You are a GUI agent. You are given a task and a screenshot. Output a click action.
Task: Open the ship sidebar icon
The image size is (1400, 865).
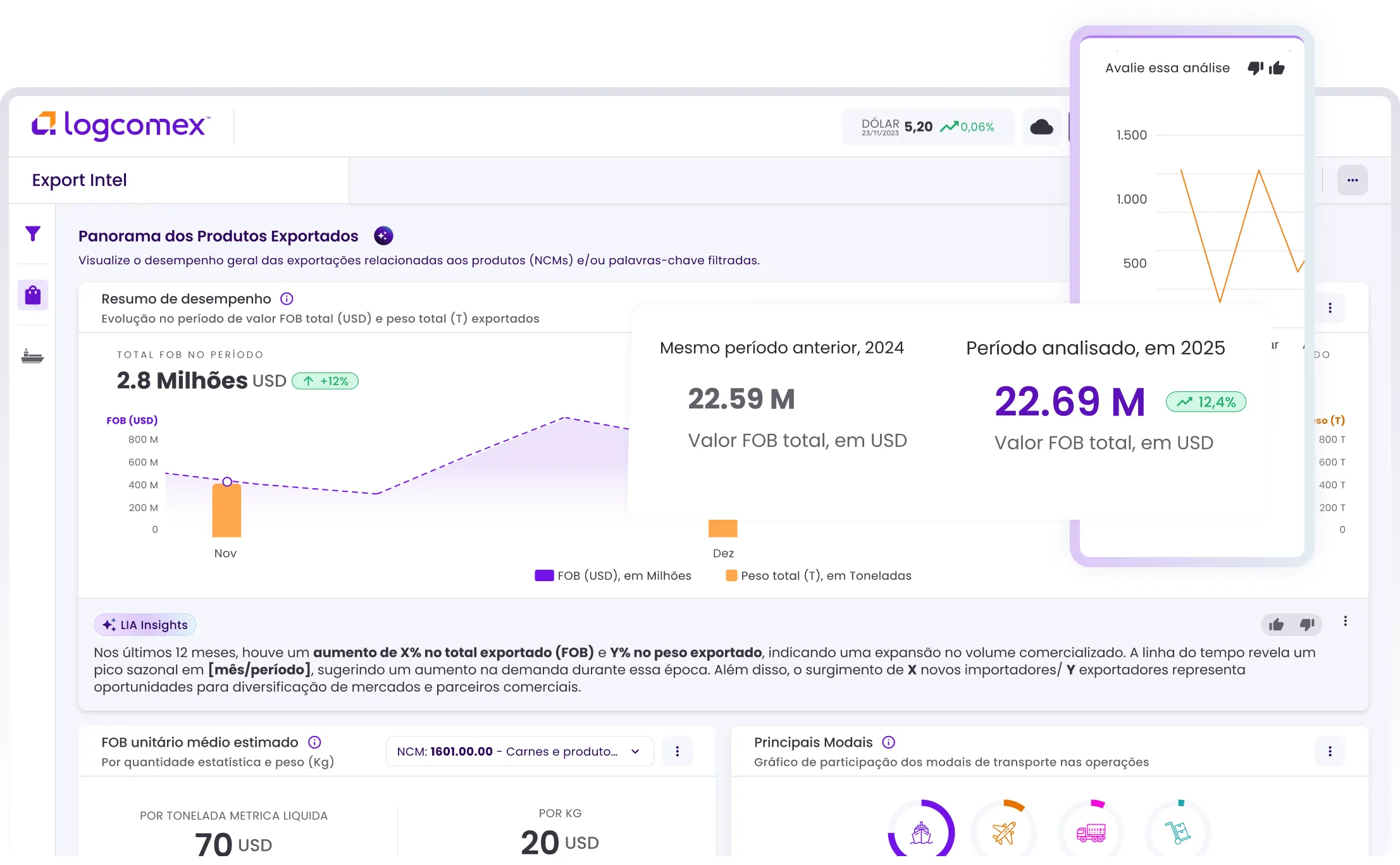[33, 356]
